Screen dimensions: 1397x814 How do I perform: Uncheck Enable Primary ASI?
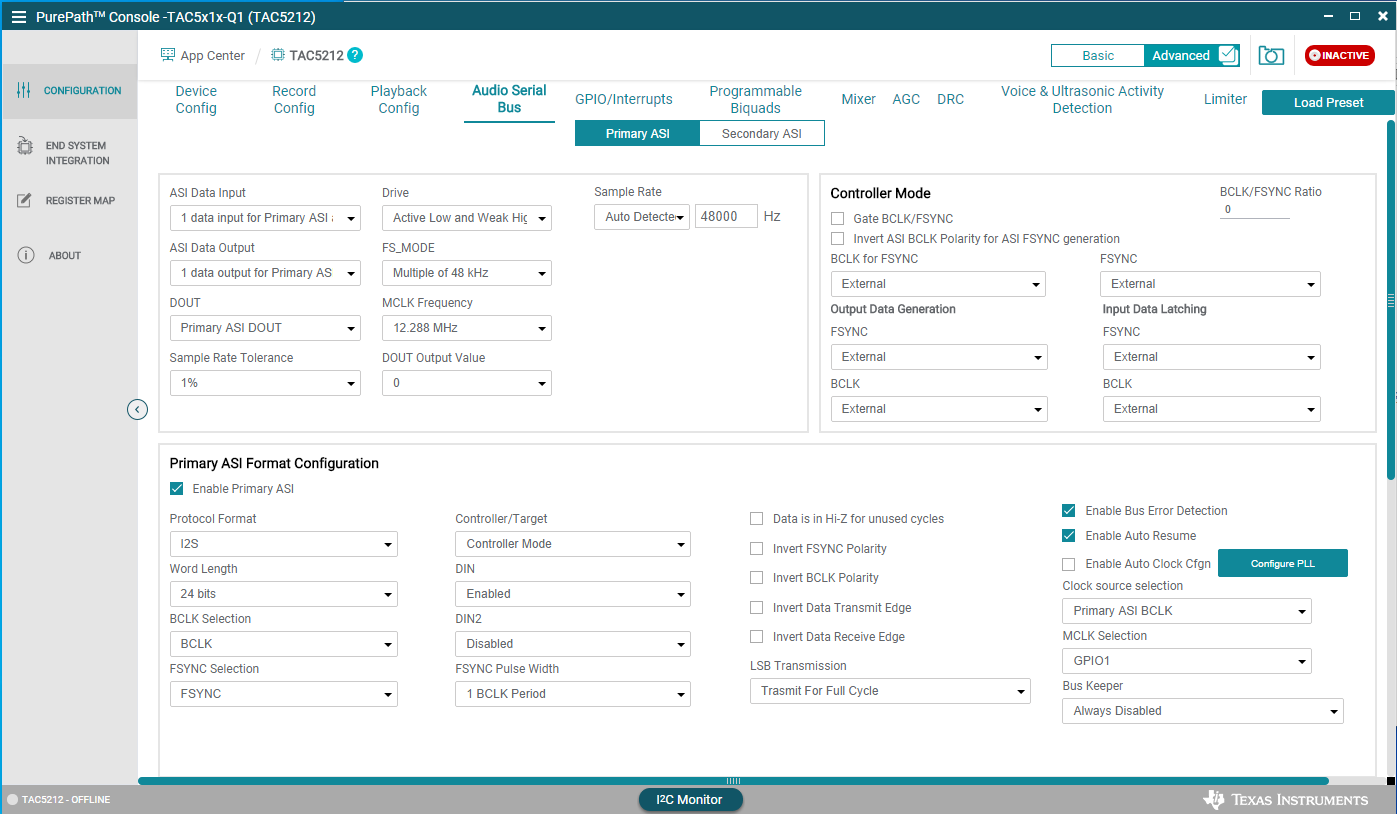click(177, 489)
